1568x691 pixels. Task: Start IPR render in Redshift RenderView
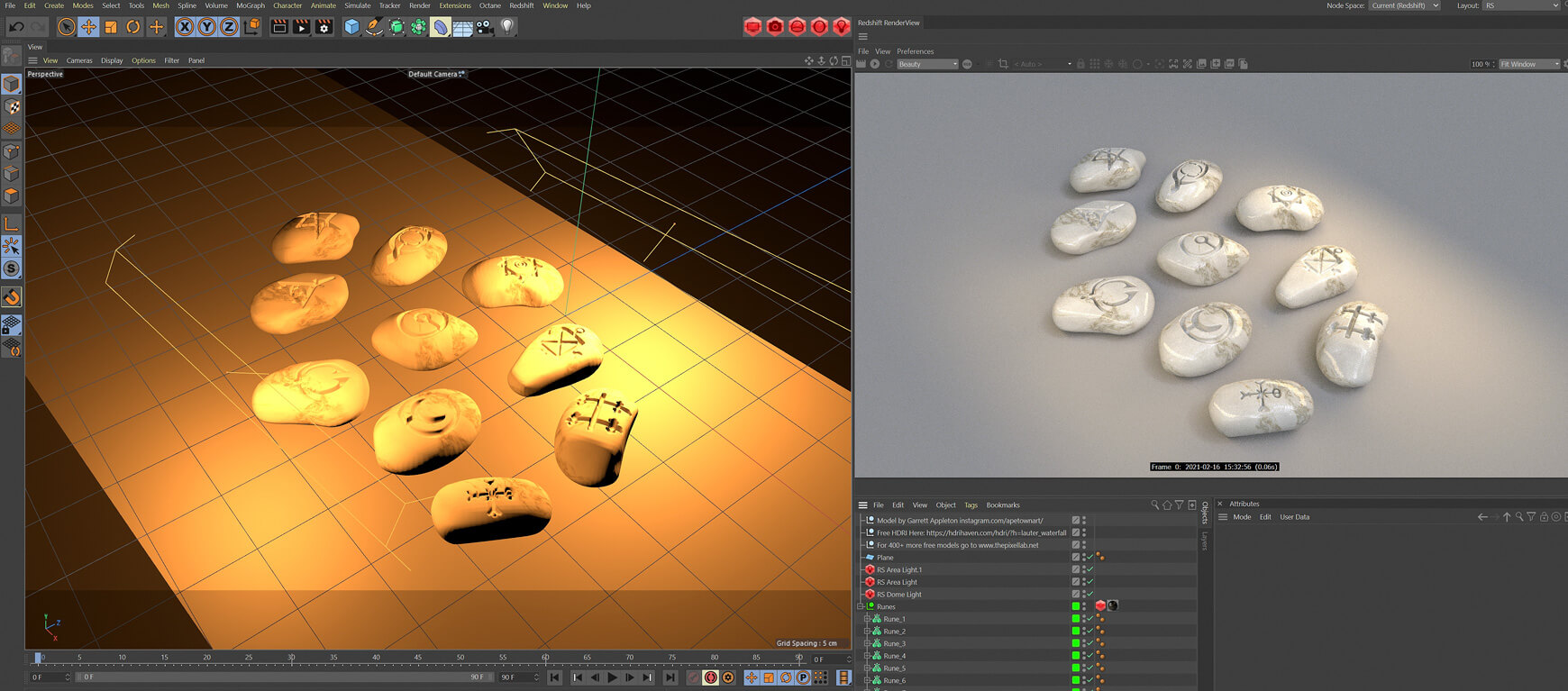875,64
